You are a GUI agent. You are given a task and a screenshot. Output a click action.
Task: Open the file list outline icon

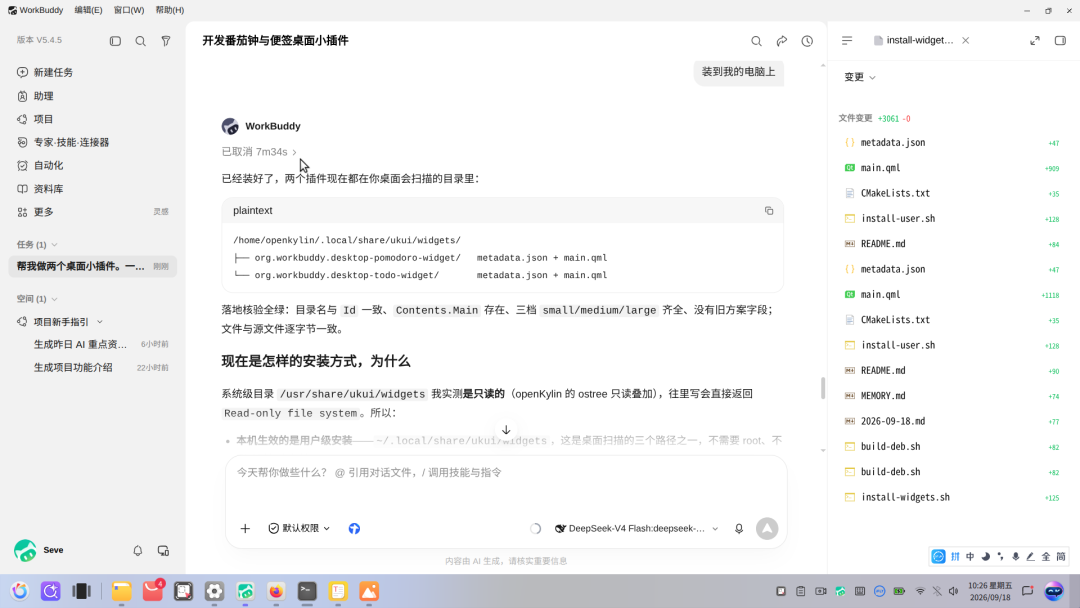[x=847, y=41]
